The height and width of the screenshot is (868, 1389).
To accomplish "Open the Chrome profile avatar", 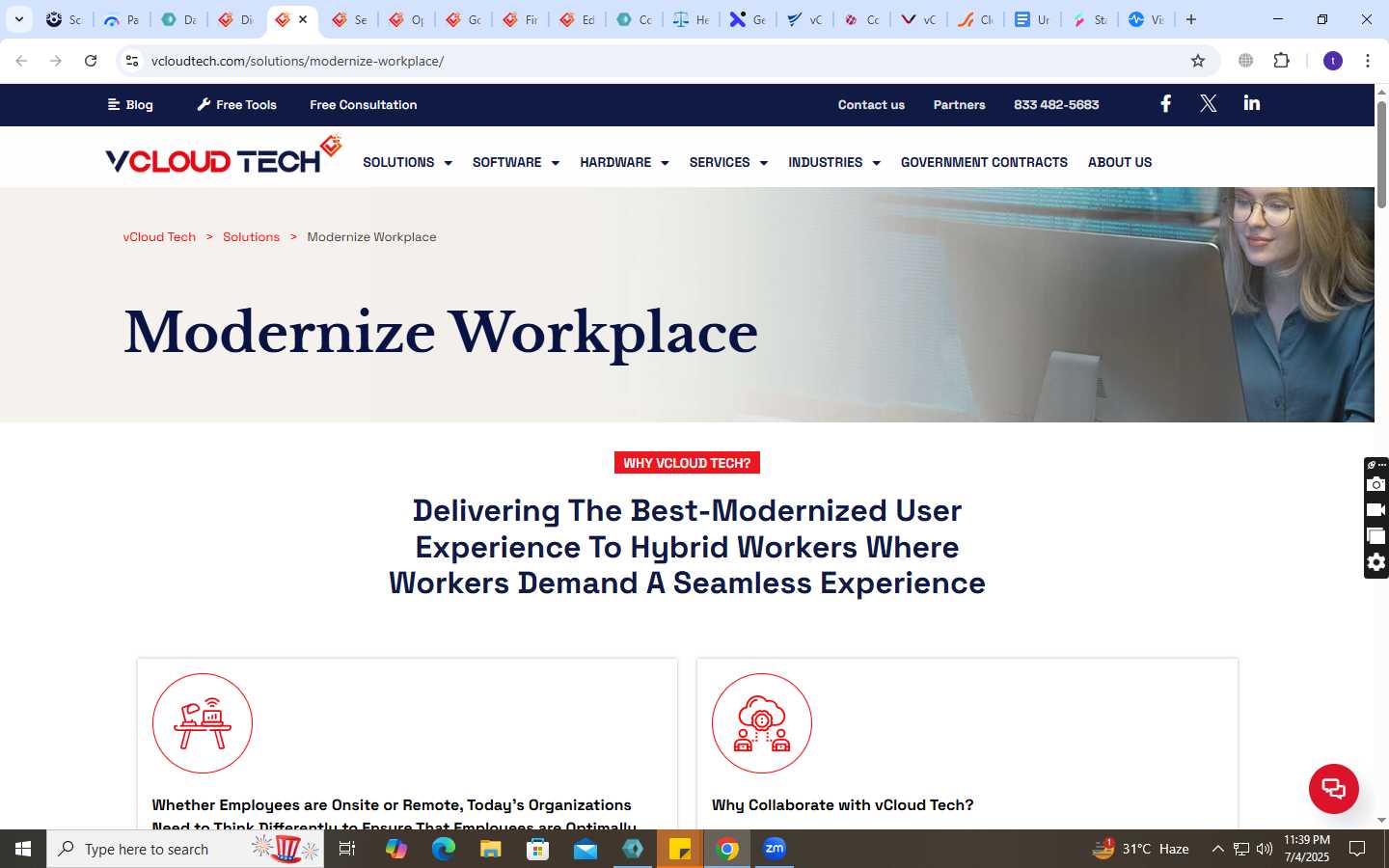I will 1333,61.
